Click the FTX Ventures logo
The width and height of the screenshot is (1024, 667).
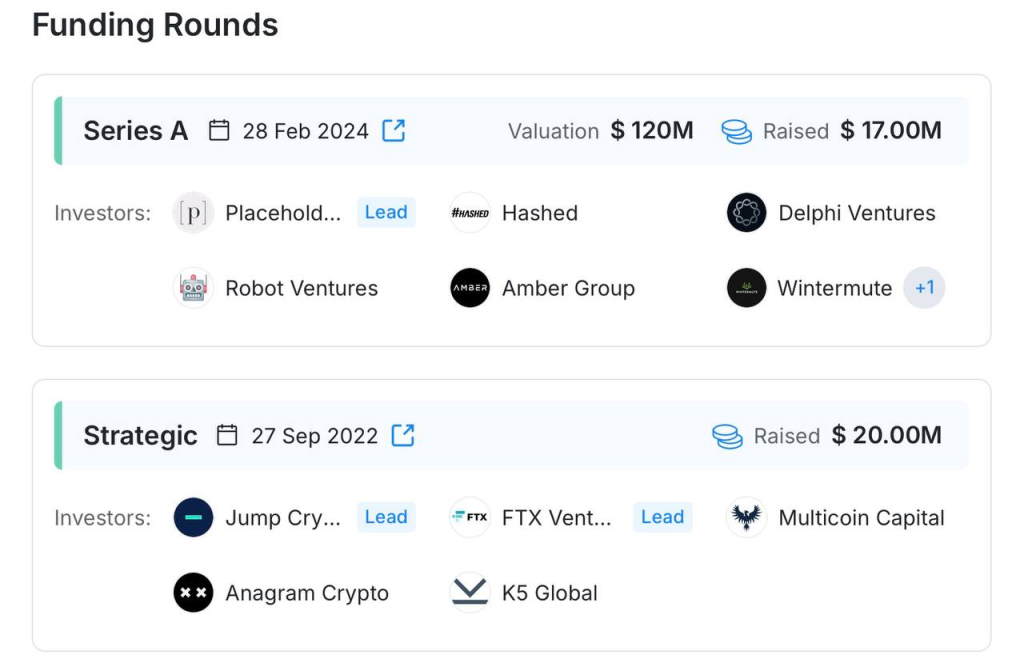(x=470, y=517)
